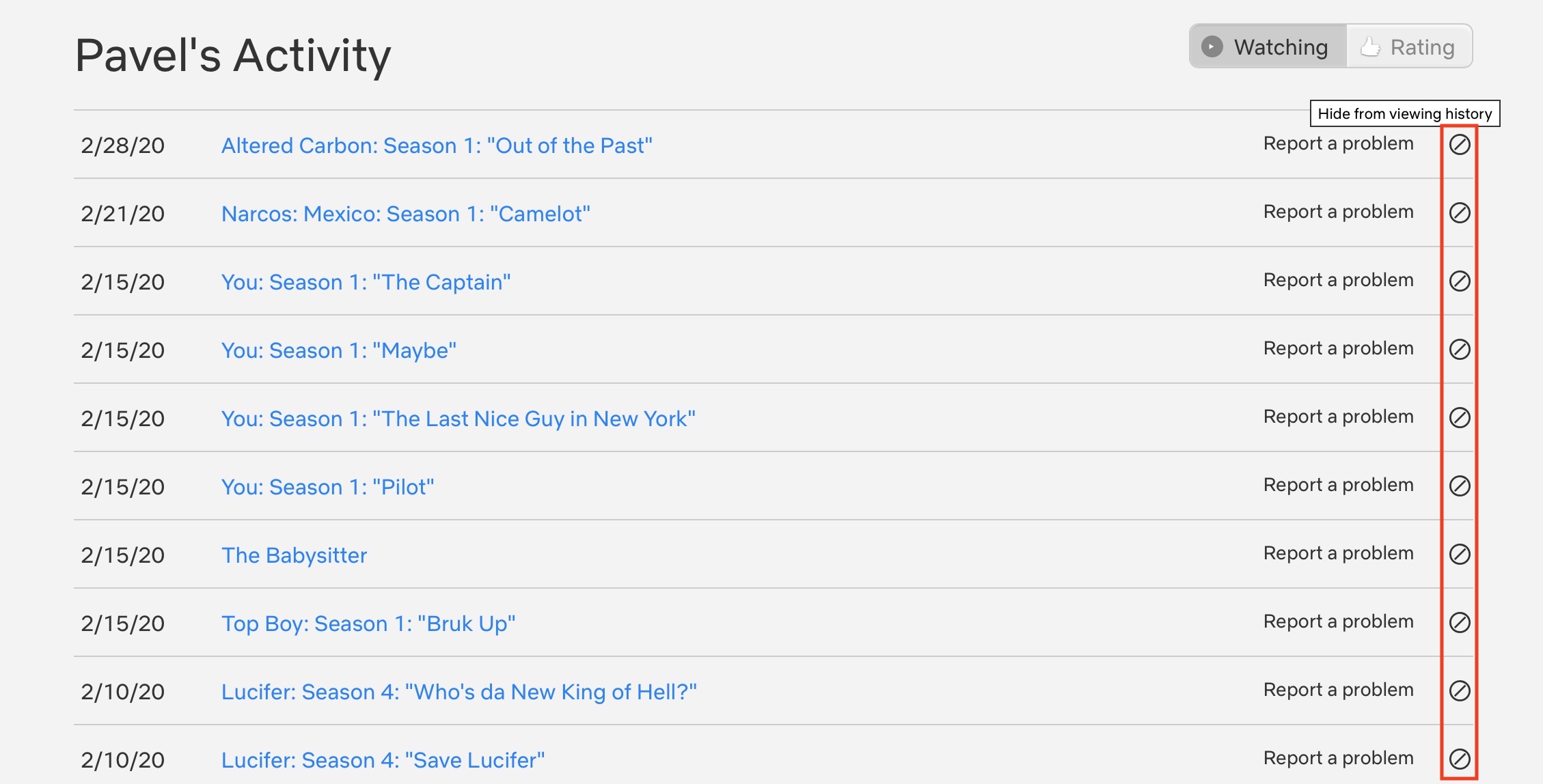1543x784 pixels.
Task: Hide Altered Carbon "Out of the Past" from history
Action: coord(1460,145)
